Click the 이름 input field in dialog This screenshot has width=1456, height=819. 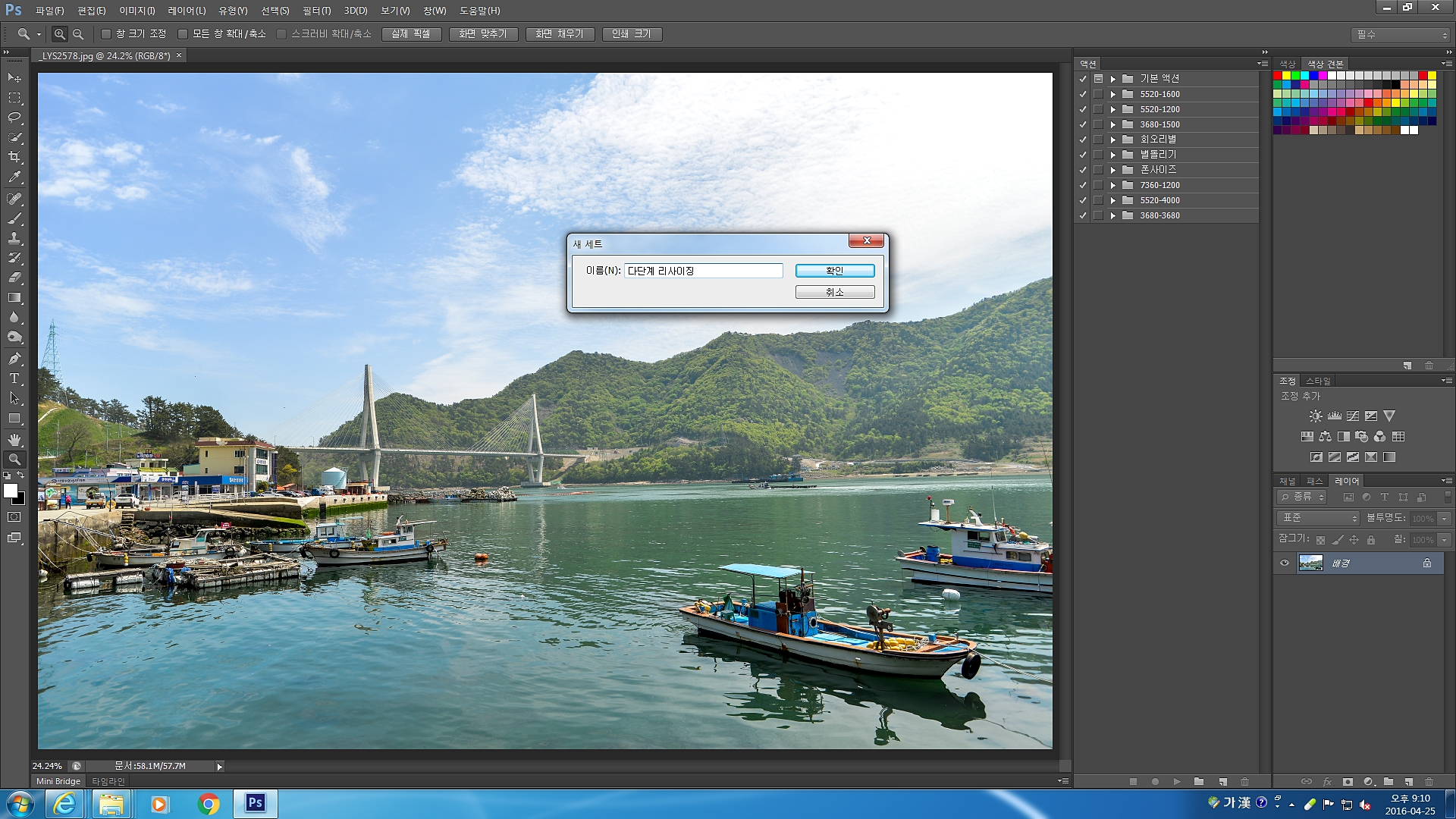tap(703, 271)
